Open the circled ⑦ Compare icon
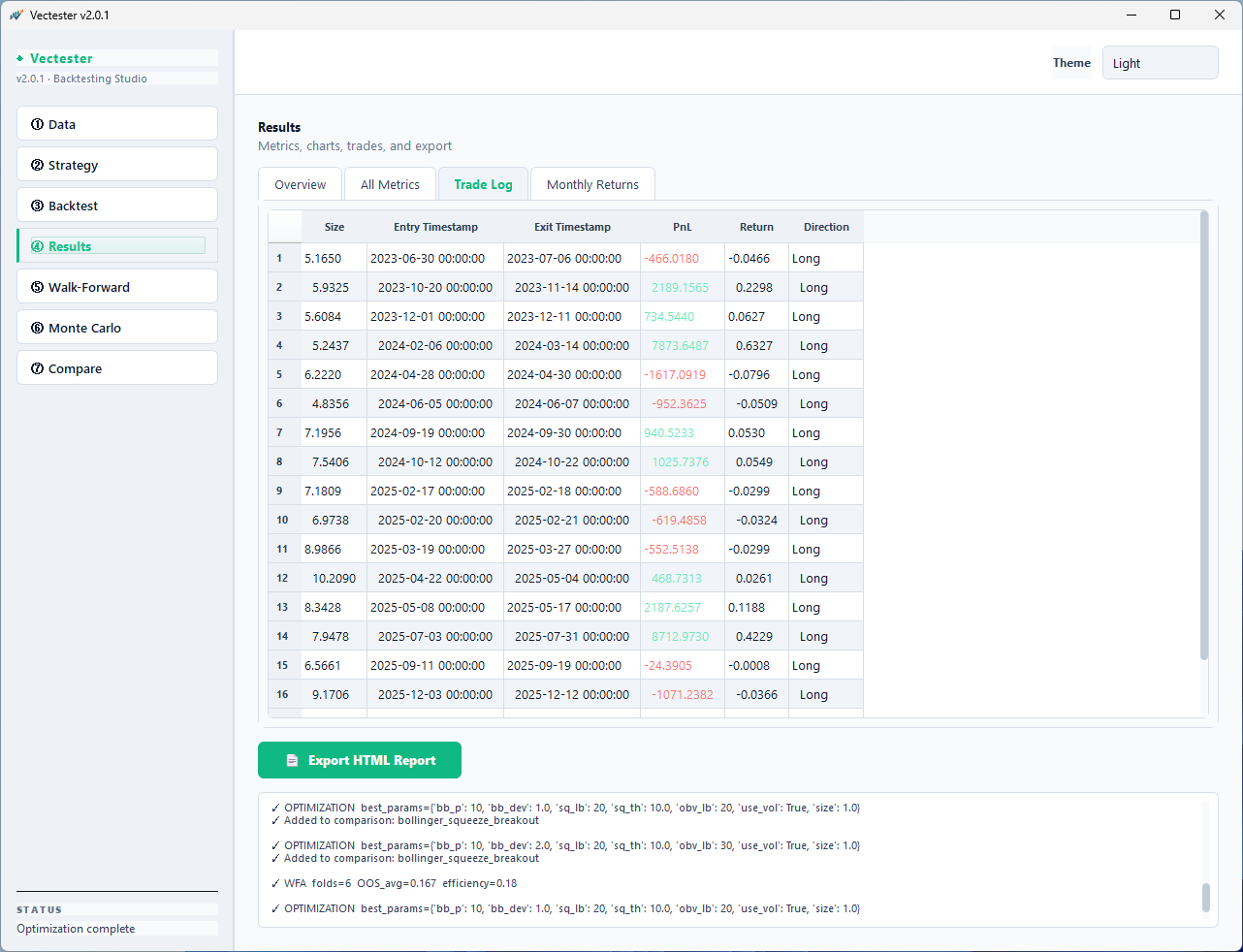Image resolution: width=1243 pixels, height=952 pixels. [x=38, y=367]
